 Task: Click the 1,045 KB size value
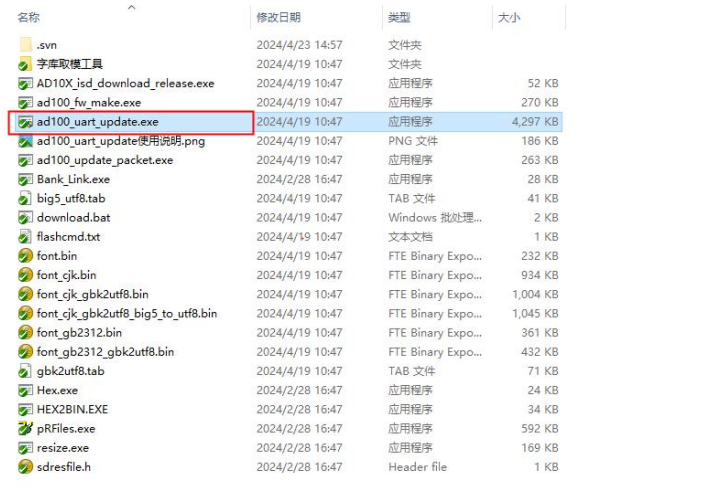pyautogui.click(x=535, y=314)
